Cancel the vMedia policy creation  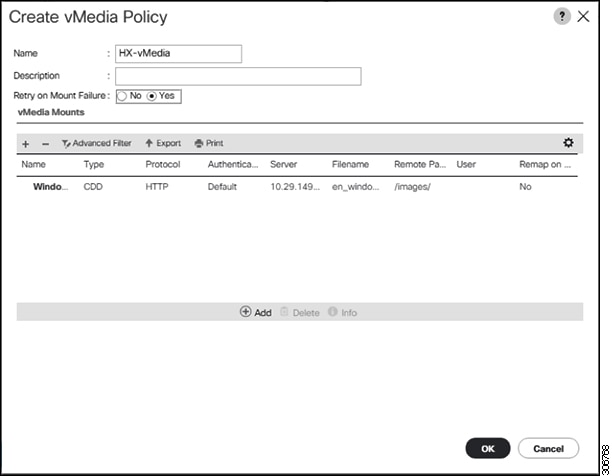548,448
